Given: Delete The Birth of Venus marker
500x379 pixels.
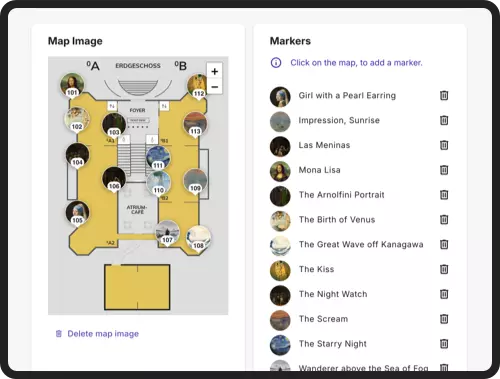Looking at the screenshot, I should click(x=444, y=220).
